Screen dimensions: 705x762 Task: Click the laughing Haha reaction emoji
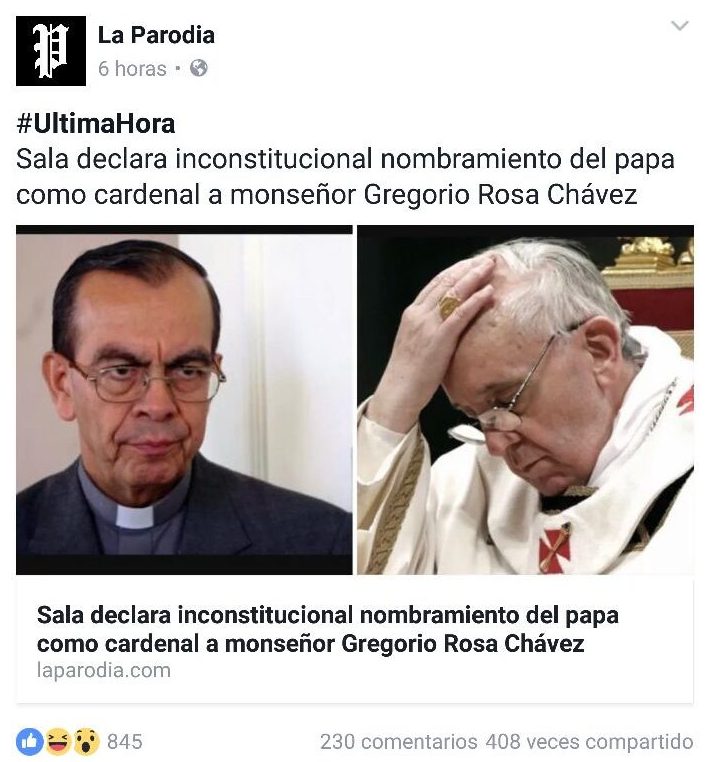(x=57, y=742)
